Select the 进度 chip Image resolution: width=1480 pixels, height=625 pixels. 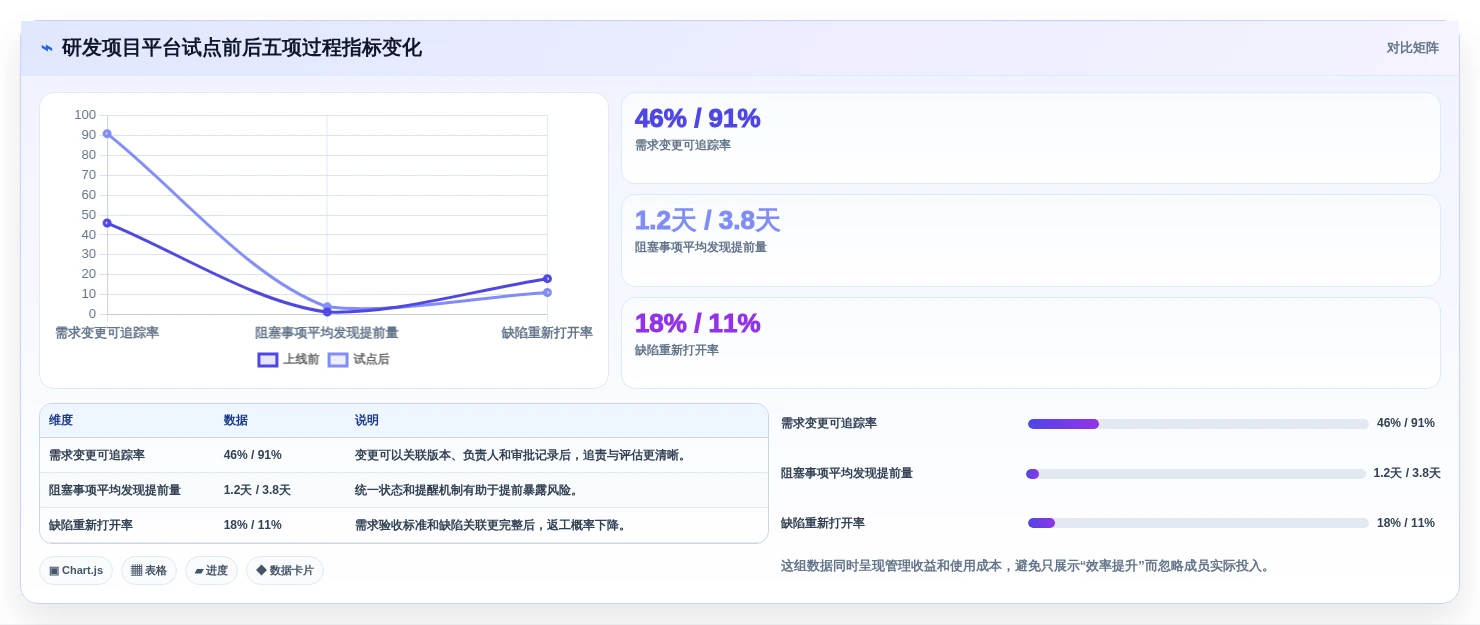[211, 571]
